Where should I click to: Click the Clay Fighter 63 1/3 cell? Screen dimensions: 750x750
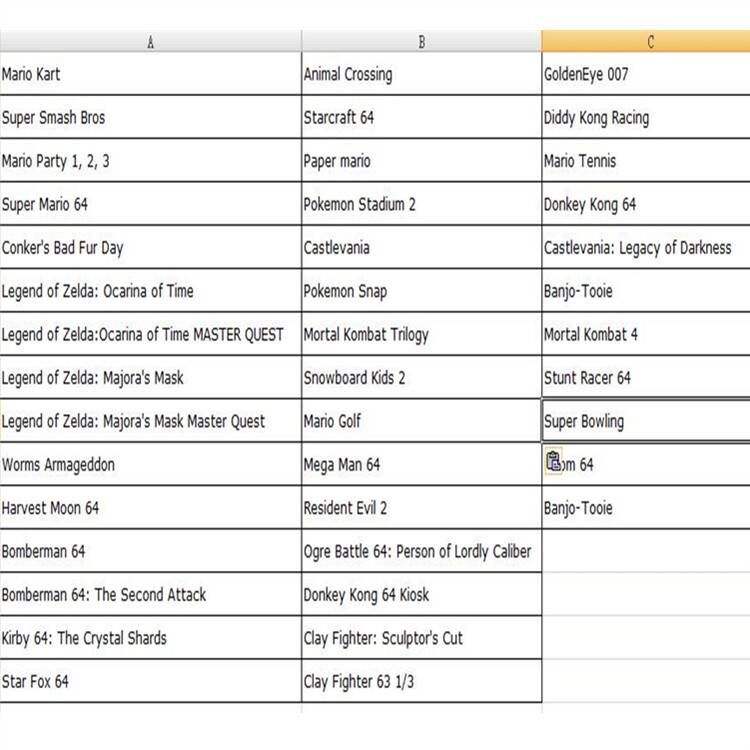tap(421, 682)
